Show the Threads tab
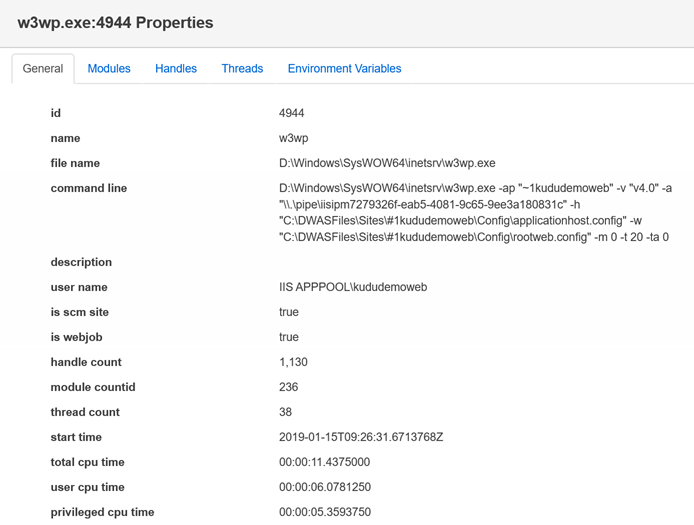The image size is (694, 525). (242, 69)
